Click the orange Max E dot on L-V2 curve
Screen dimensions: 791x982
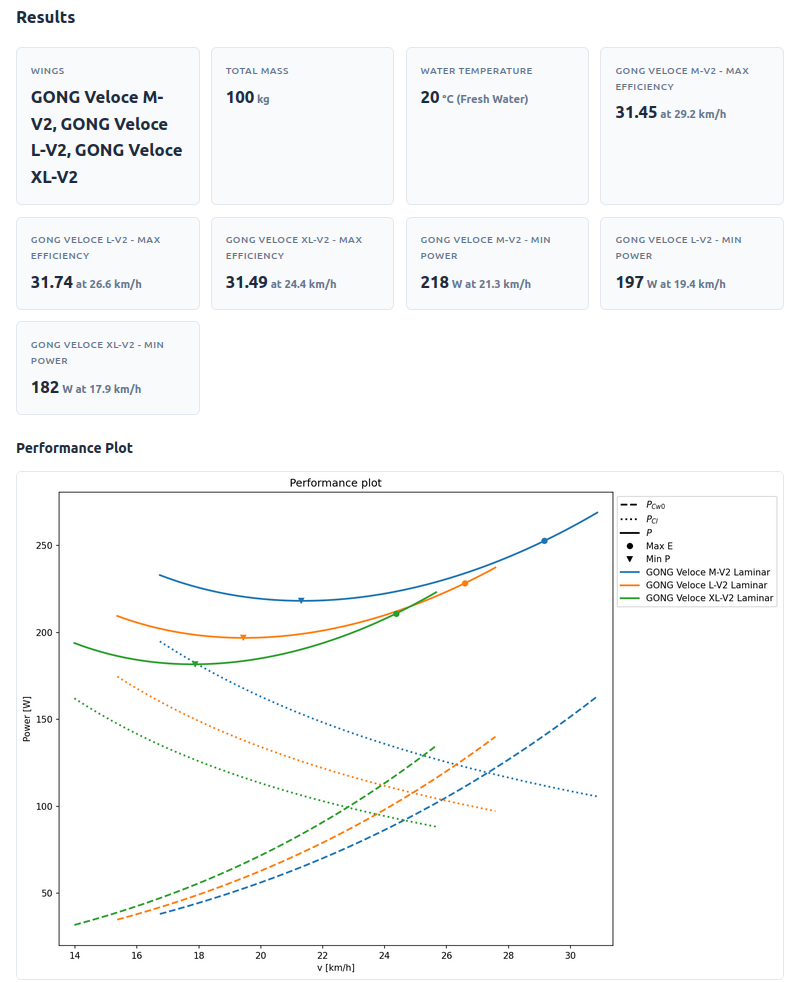[x=465, y=583]
